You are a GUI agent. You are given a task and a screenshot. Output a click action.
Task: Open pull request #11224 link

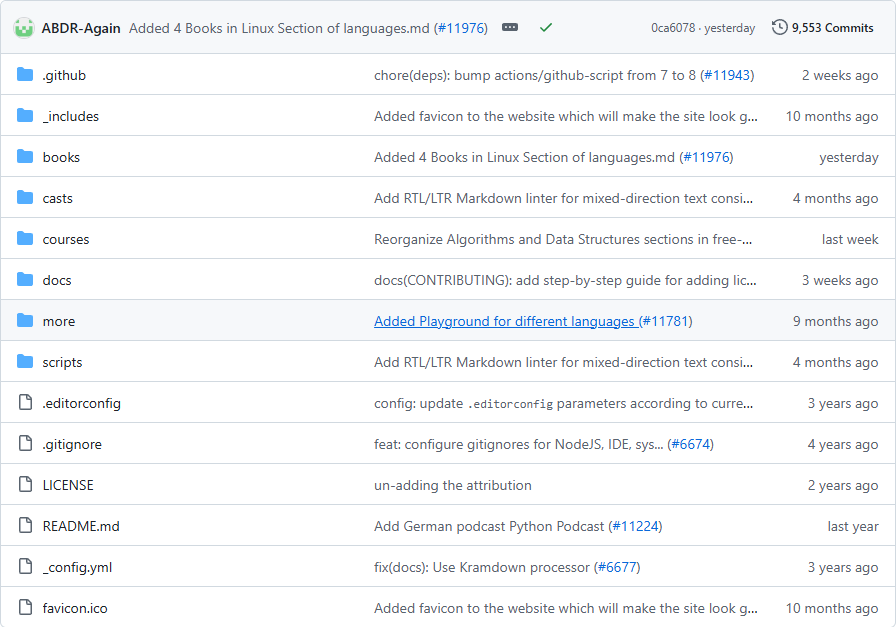coord(635,526)
